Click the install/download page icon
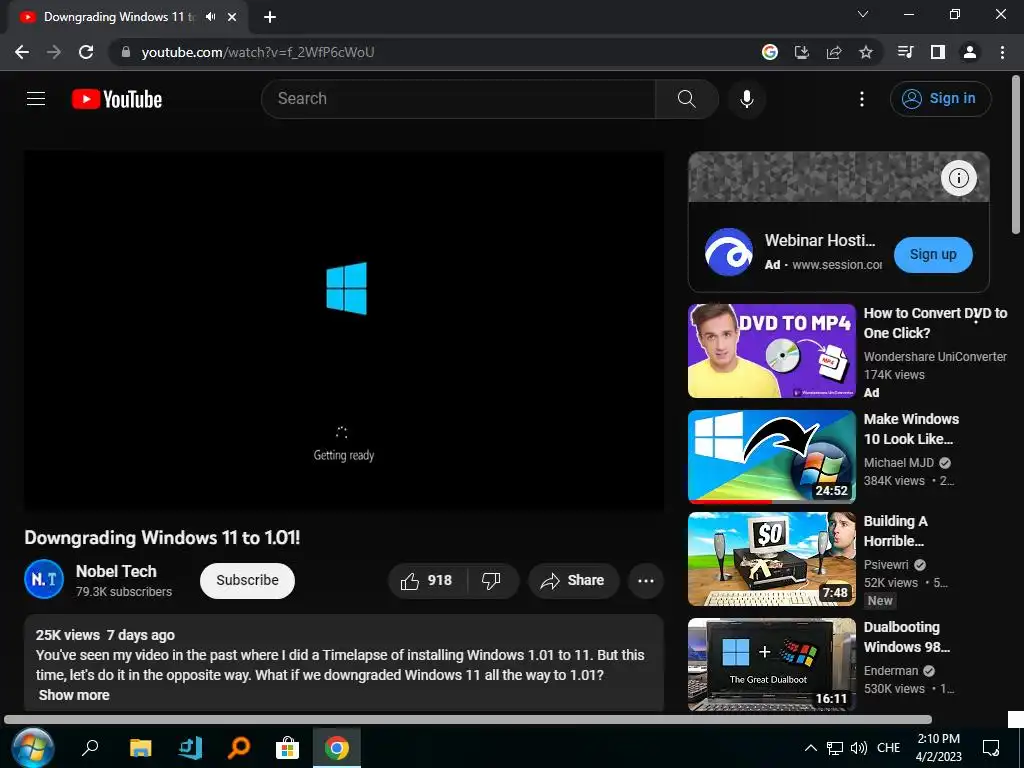1024x768 pixels. (802, 52)
